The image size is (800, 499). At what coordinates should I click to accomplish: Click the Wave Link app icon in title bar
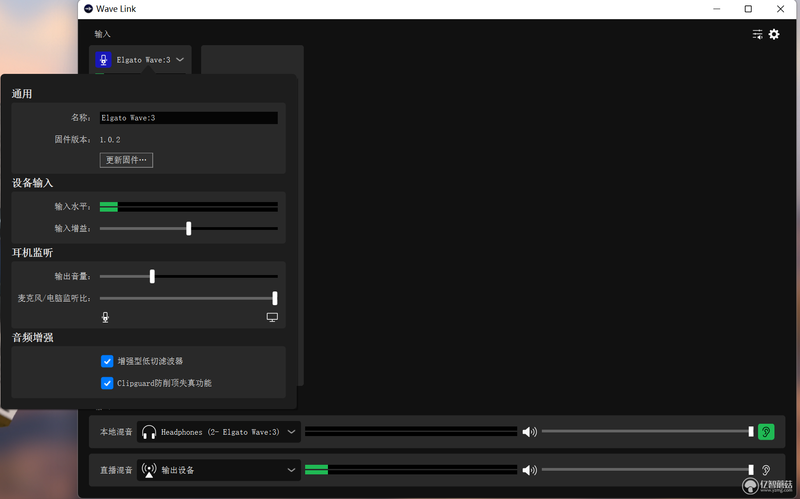coord(88,9)
